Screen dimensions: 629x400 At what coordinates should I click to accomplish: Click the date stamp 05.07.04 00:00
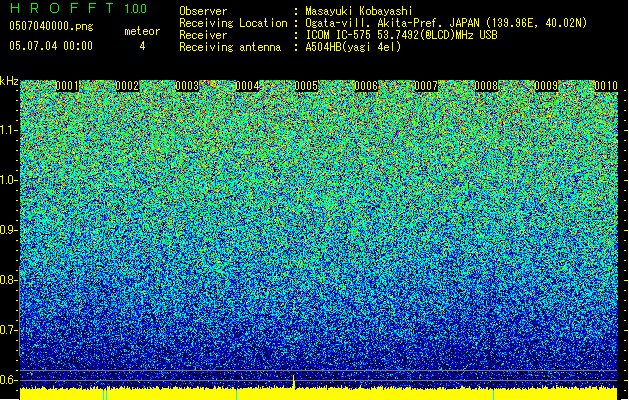(51, 46)
